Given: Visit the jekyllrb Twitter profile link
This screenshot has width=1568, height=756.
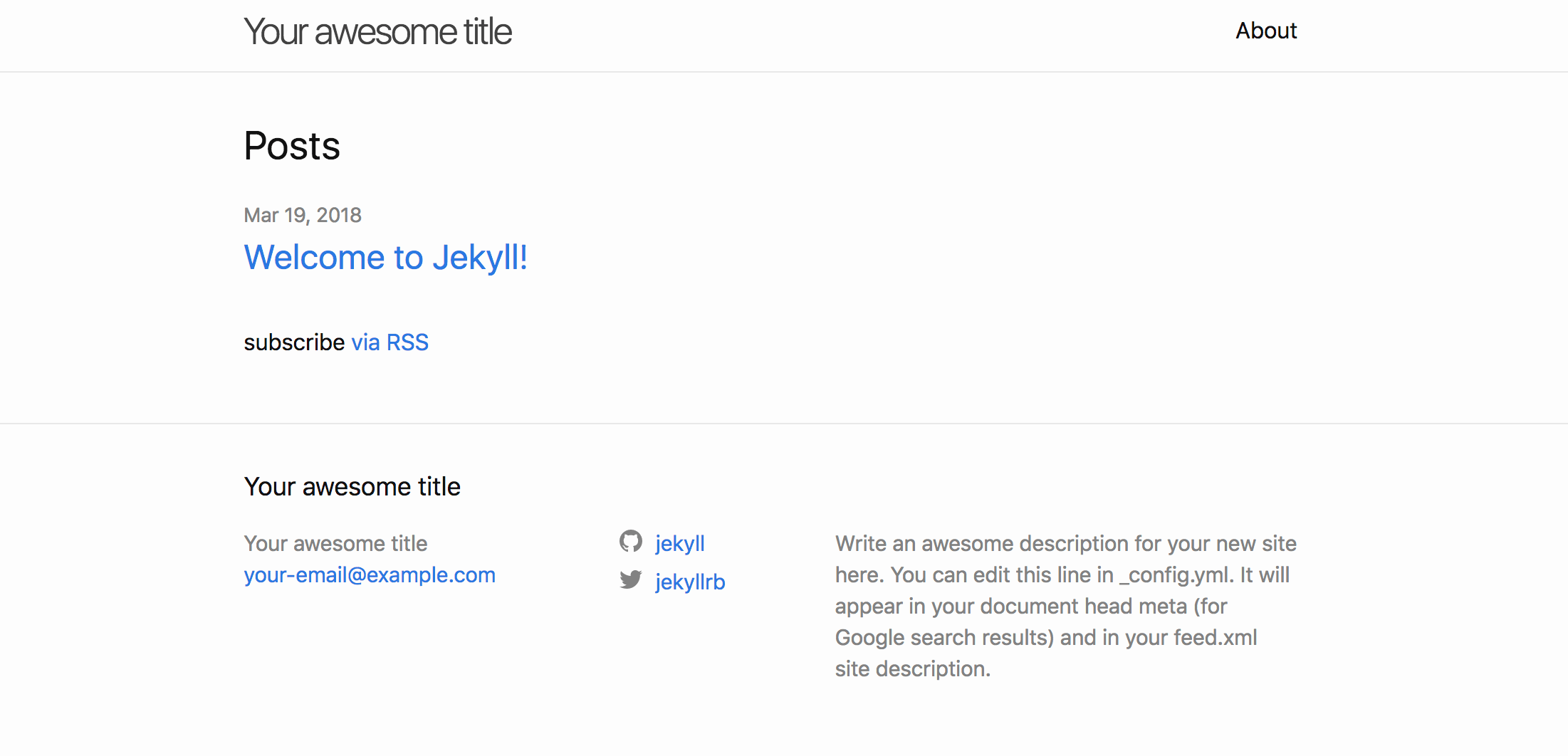Looking at the screenshot, I should (689, 582).
